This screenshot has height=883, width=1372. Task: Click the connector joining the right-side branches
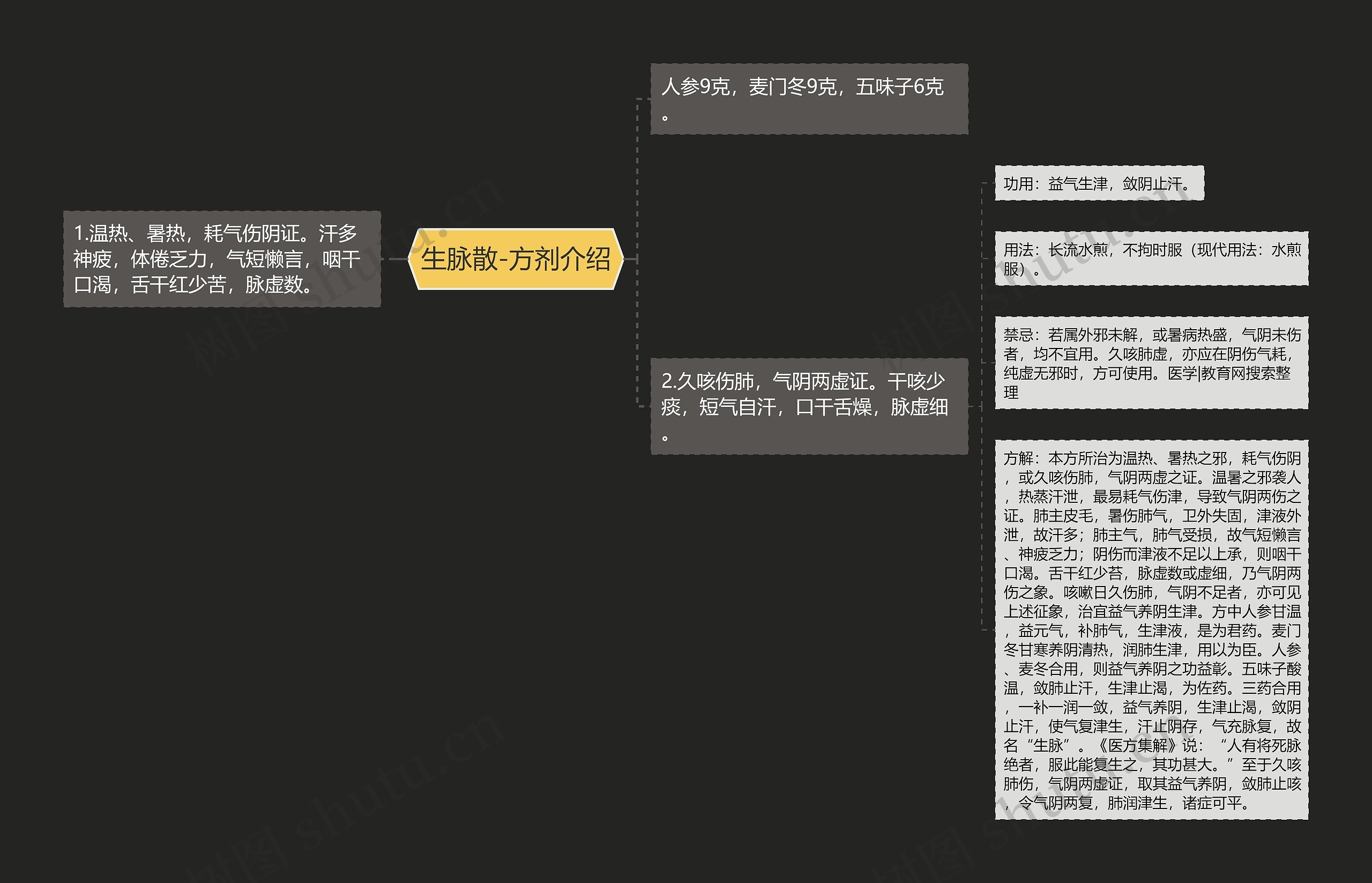point(983,287)
